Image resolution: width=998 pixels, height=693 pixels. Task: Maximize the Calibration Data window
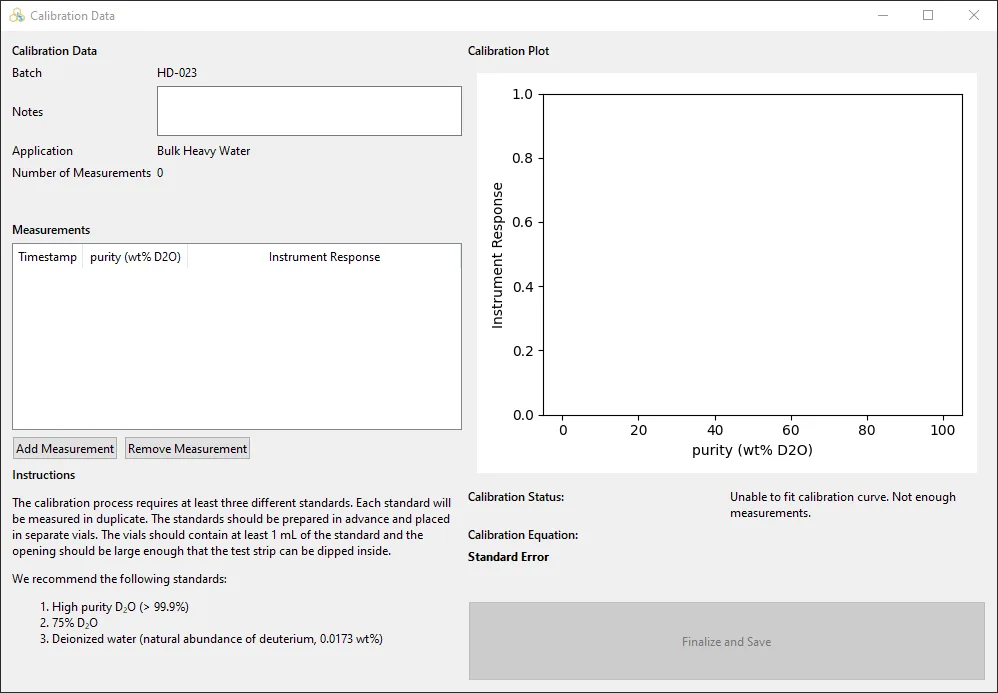[x=928, y=15]
